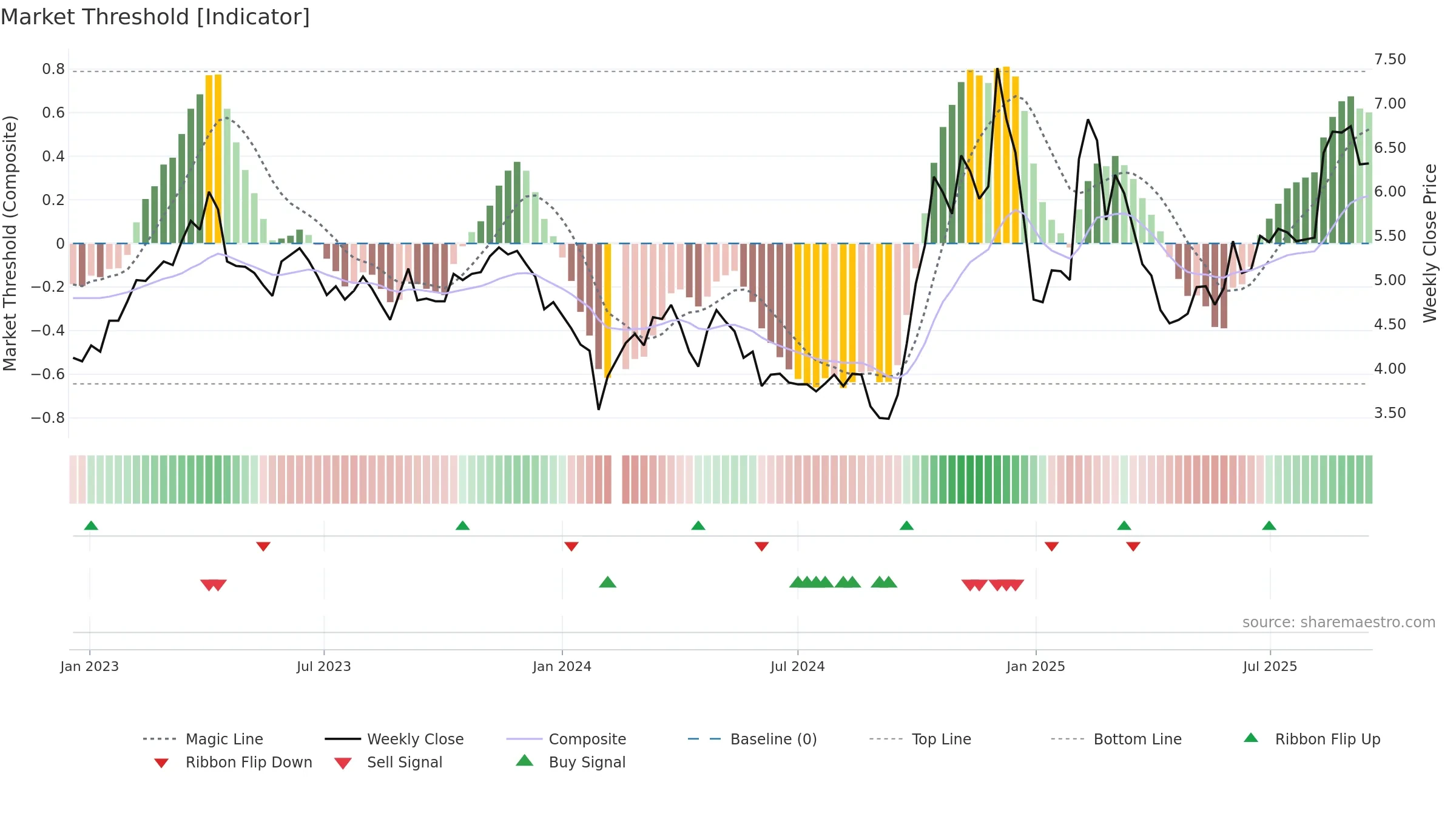Click the Ribbon Flip Up marker at Jul 2025
1456x819 pixels.
point(1269,525)
